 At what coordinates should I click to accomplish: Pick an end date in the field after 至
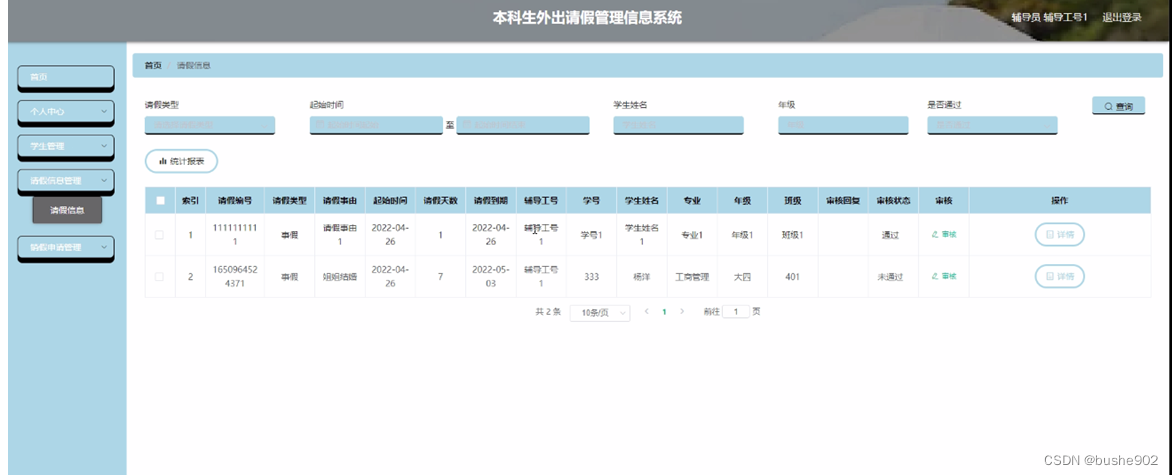pyautogui.click(x=523, y=125)
